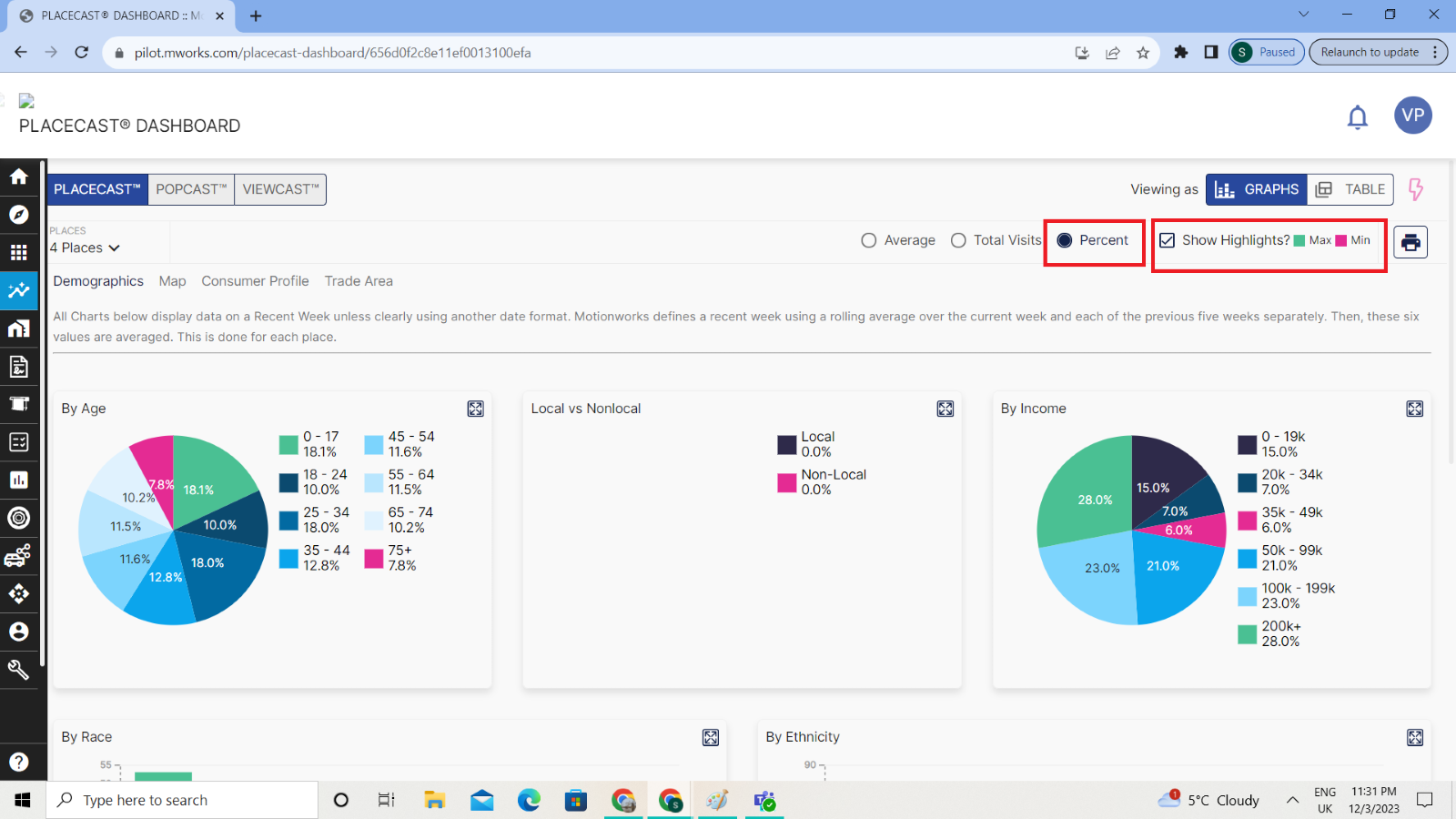The width and height of the screenshot is (1456, 819).
Task: Open the Map tab
Action: [x=172, y=281]
